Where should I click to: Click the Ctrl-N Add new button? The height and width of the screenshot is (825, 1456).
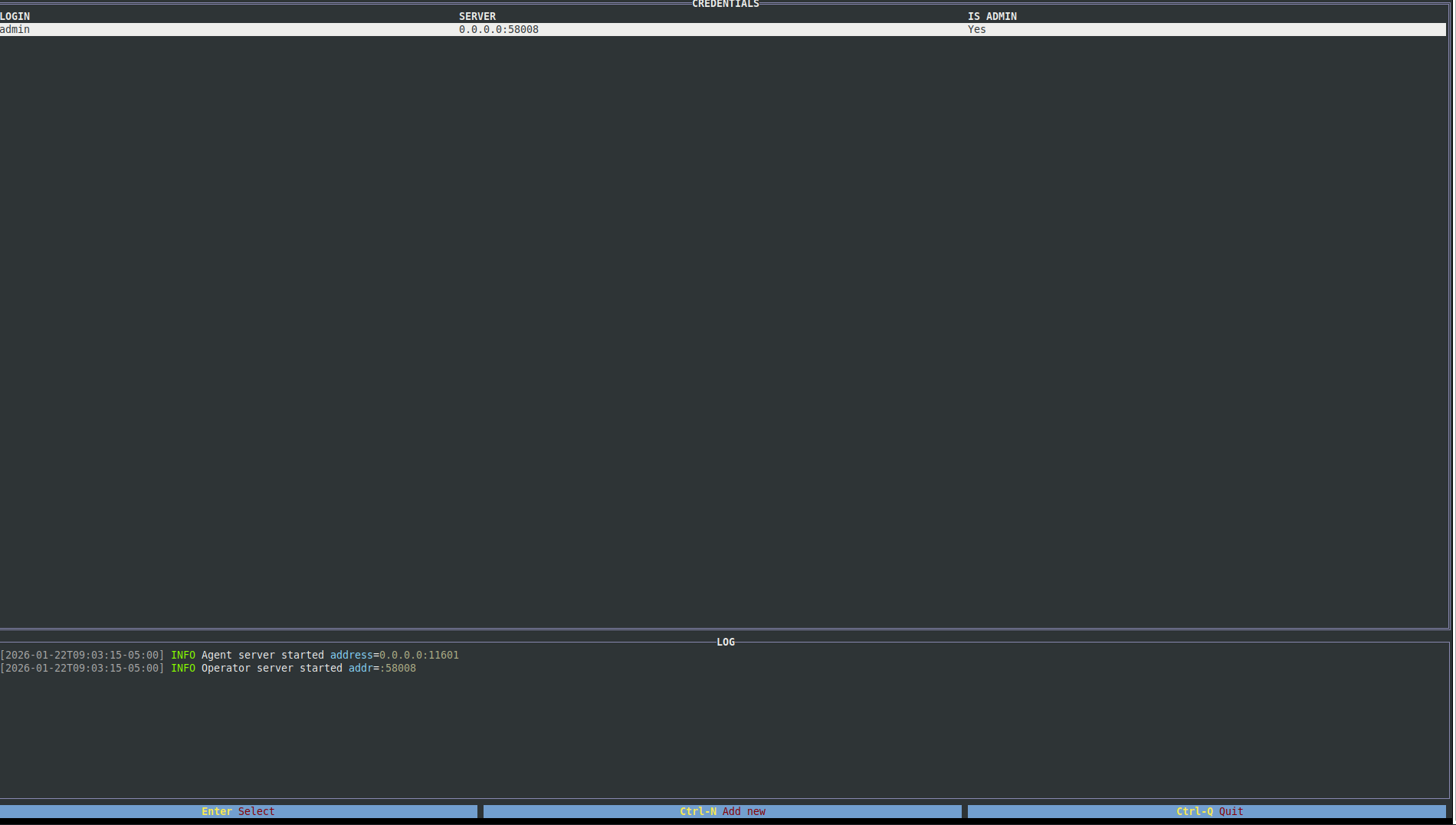pos(722,811)
